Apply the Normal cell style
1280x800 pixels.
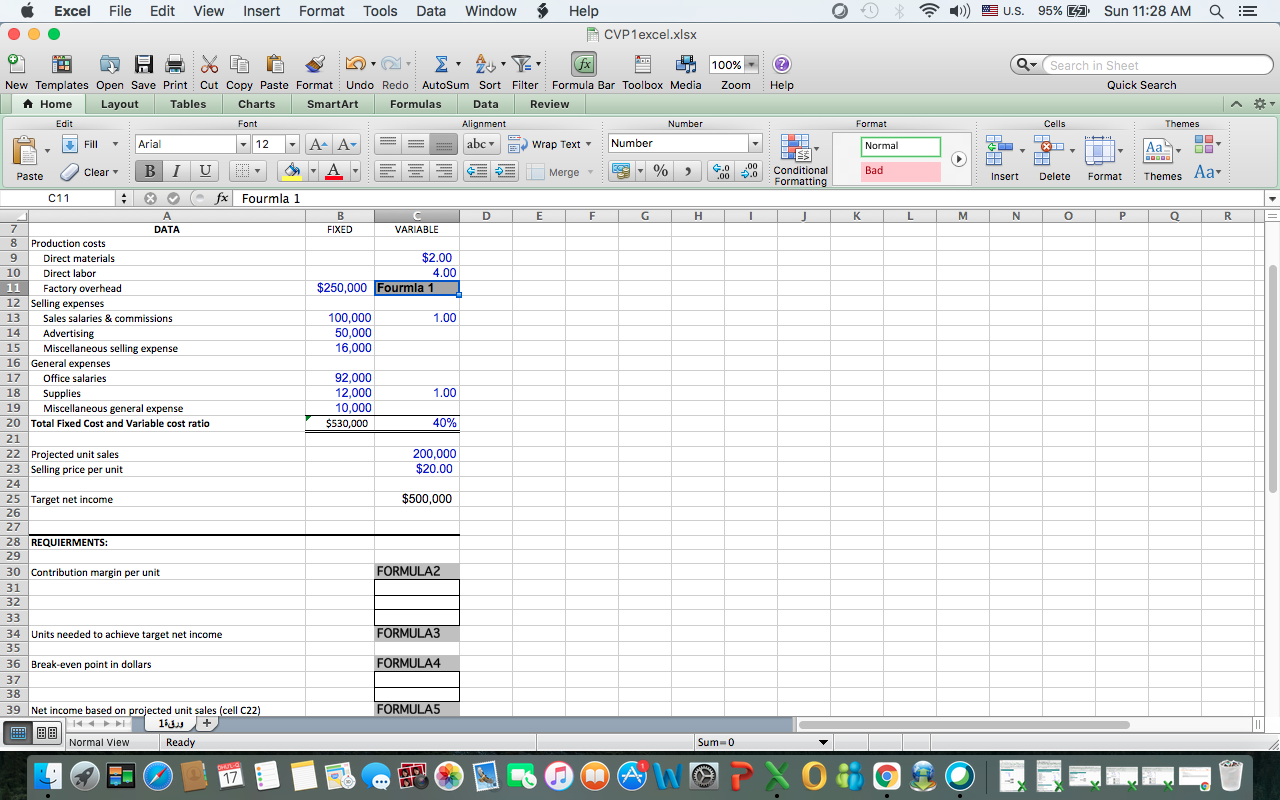point(901,146)
